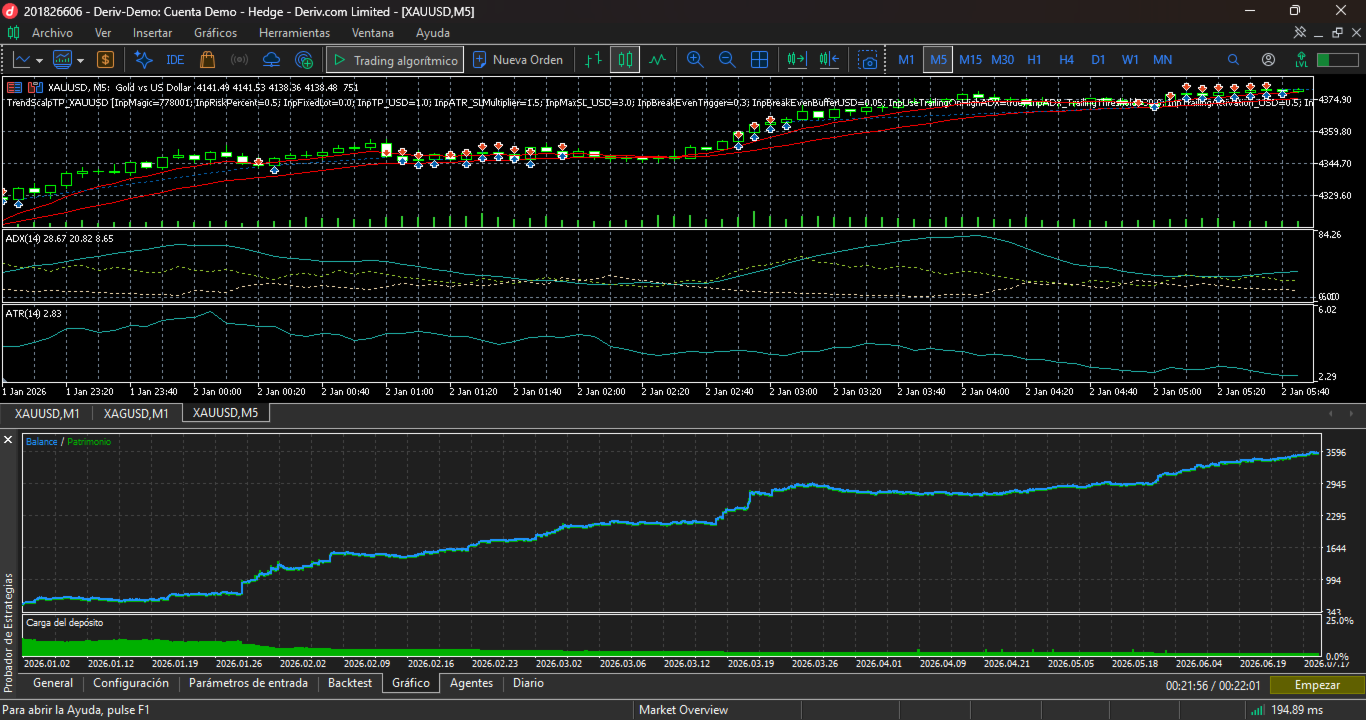
Task: Switch to the XAUUSD,M1 chart tab
Action: (47, 413)
